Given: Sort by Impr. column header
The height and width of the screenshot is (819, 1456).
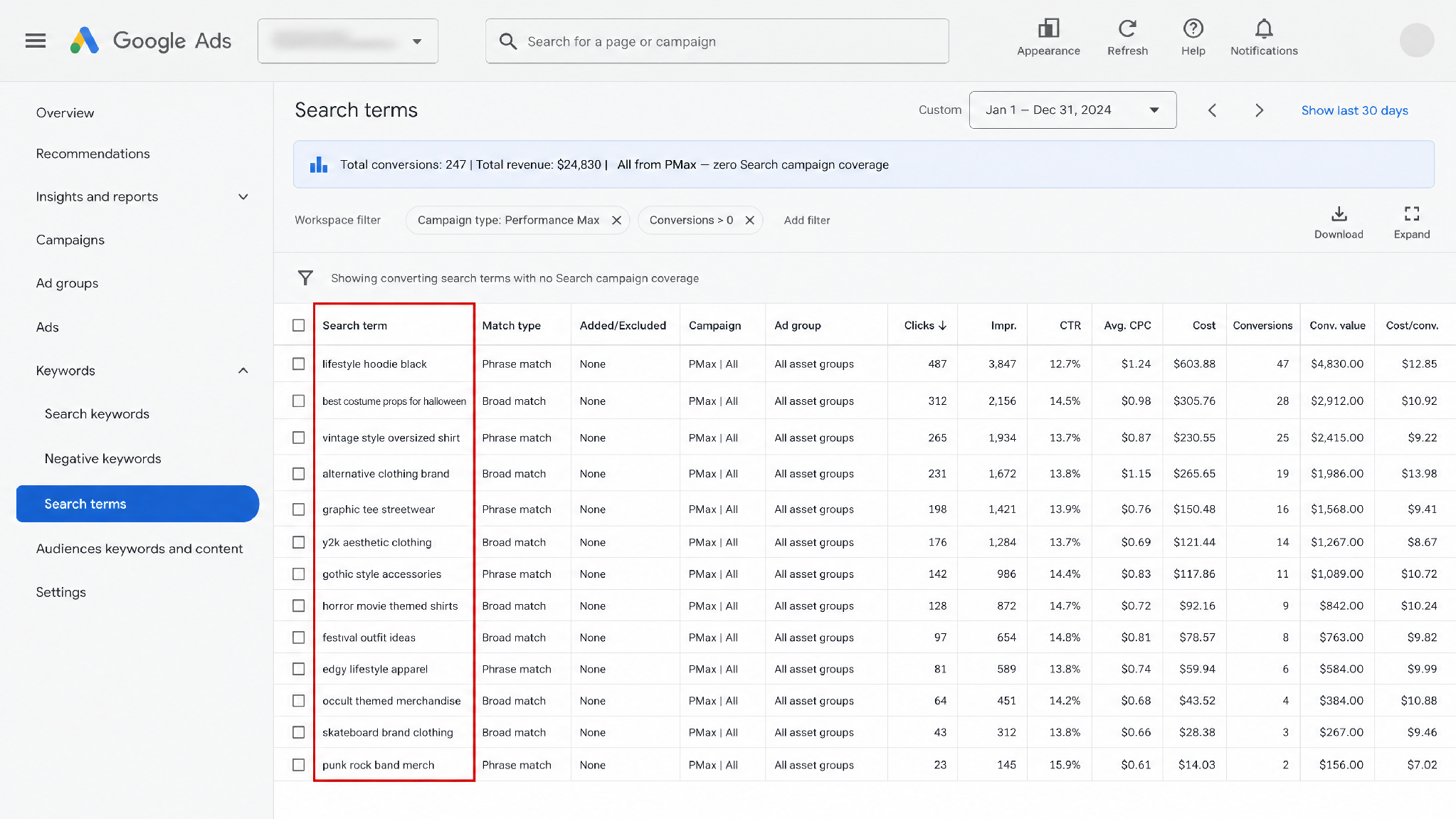Looking at the screenshot, I should [x=1003, y=325].
